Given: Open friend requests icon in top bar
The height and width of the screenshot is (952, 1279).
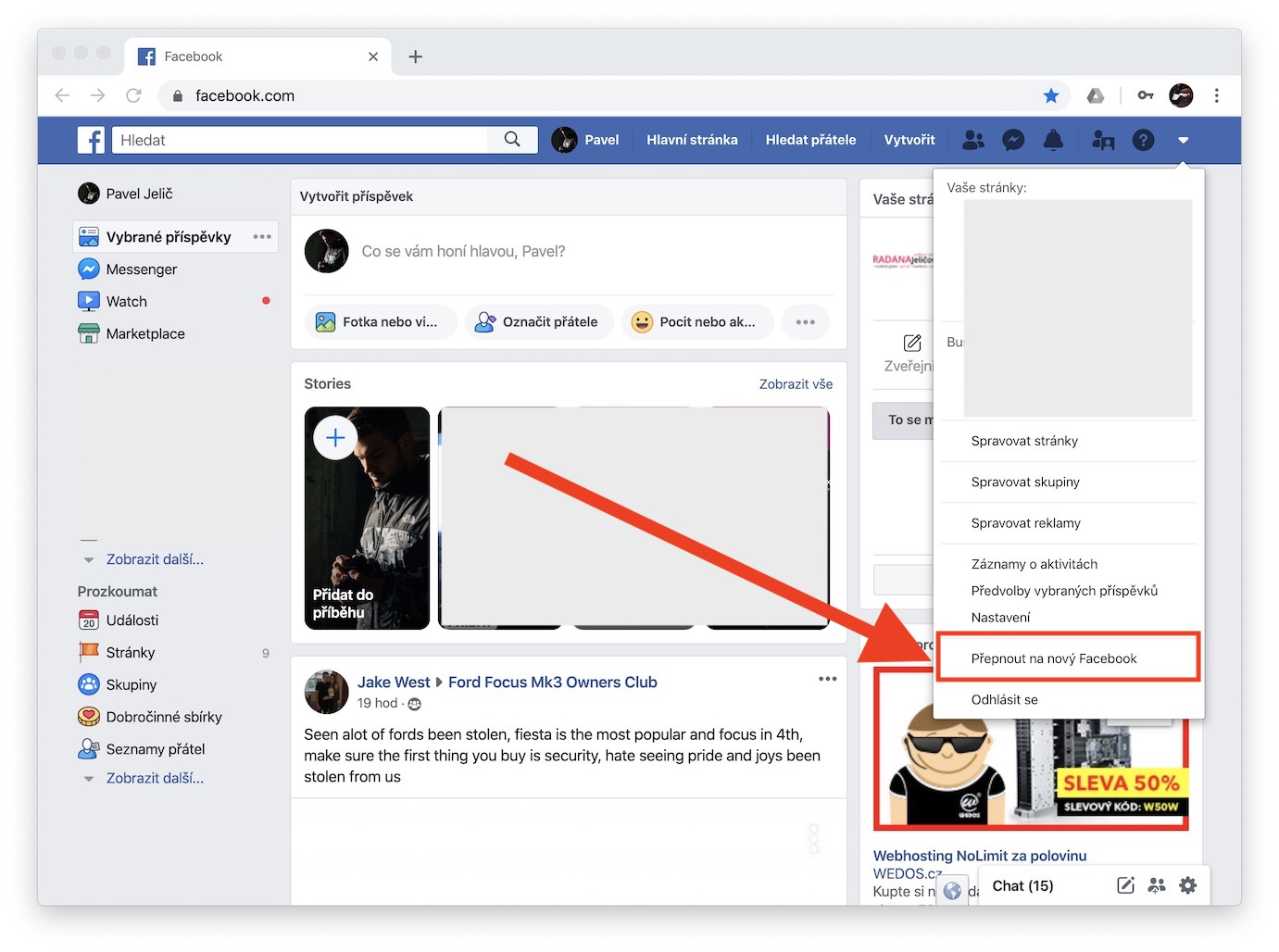Looking at the screenshot, I should pyautogui.click(x=973, y=140).
